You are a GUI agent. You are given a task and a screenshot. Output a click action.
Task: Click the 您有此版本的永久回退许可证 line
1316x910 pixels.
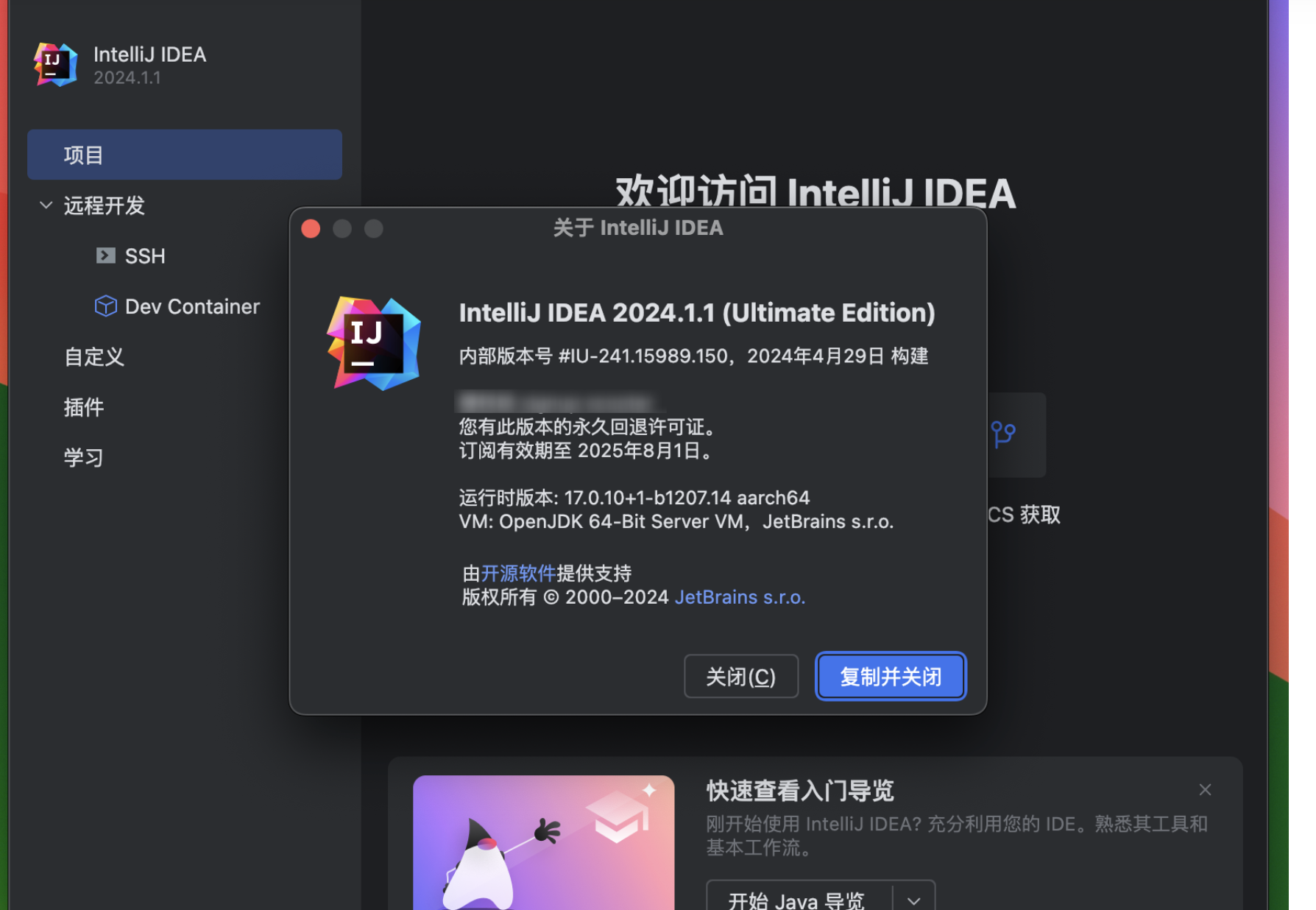pyautogui.click(x=588, y=426)
